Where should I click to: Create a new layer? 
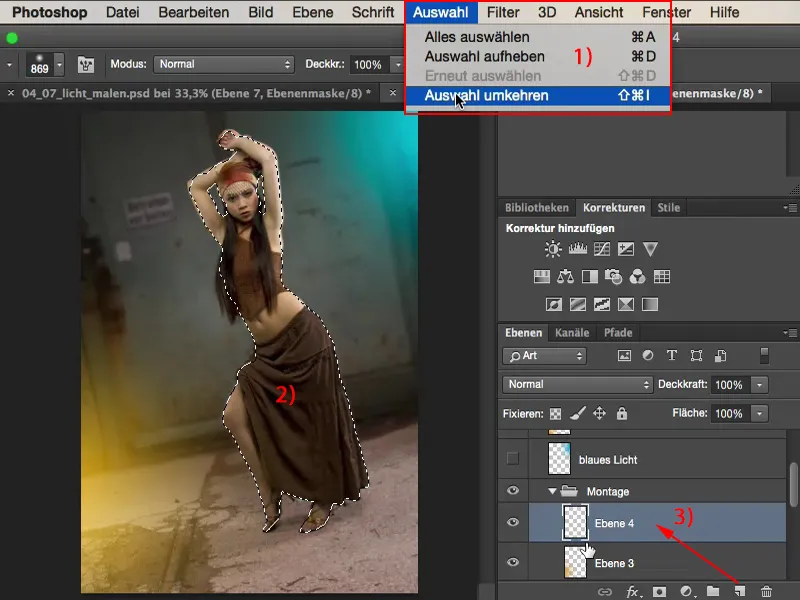740,592
